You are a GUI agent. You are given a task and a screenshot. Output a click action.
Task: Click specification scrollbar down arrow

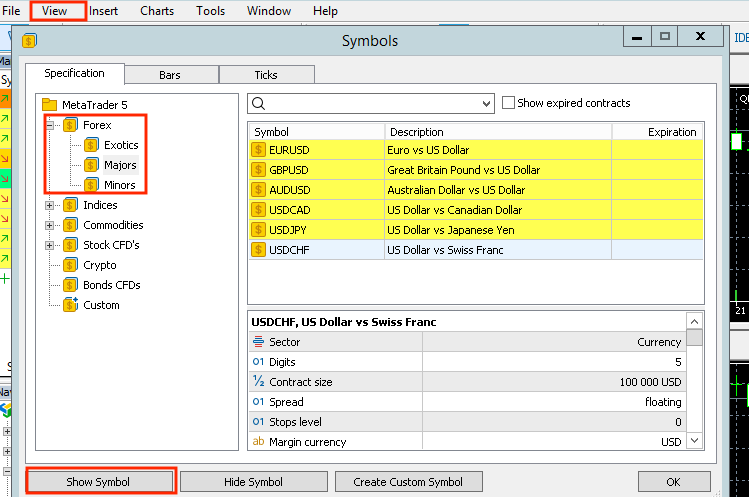pyautogui.click(x=695, y=441)
